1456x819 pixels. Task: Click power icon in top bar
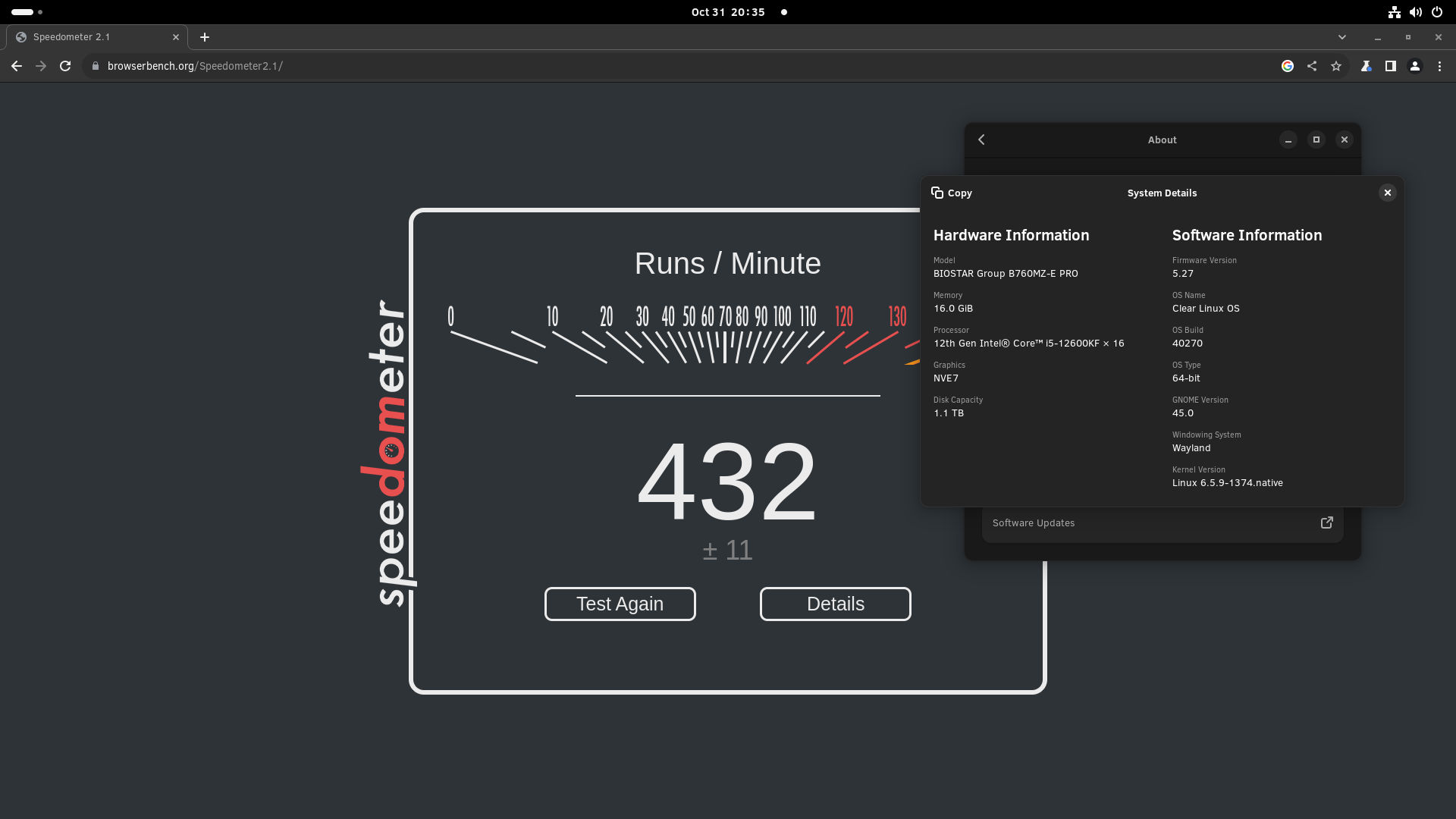1437,12
